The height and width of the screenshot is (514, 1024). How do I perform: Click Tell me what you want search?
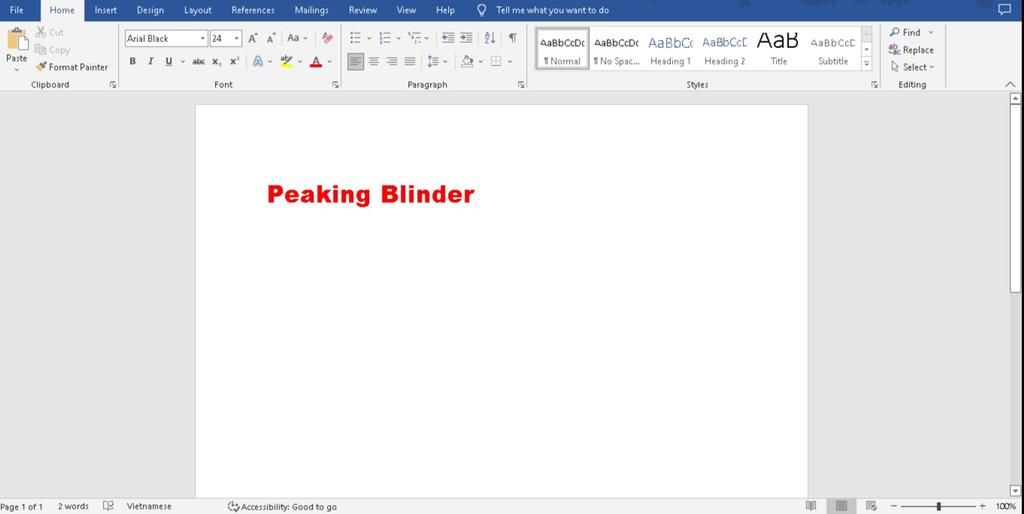click(552, 10)
